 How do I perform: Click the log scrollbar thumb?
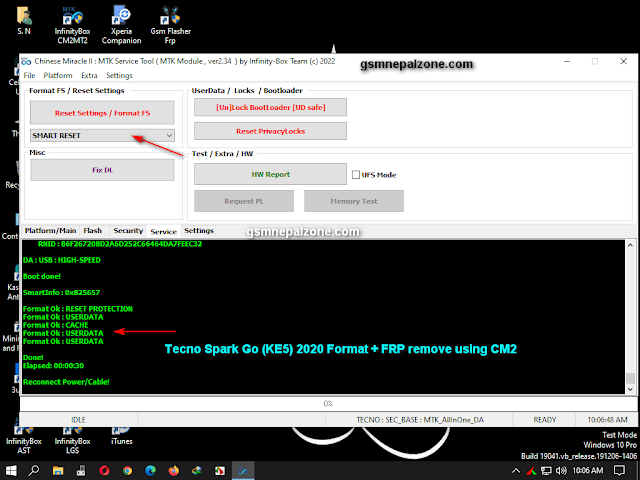point(630,378)
